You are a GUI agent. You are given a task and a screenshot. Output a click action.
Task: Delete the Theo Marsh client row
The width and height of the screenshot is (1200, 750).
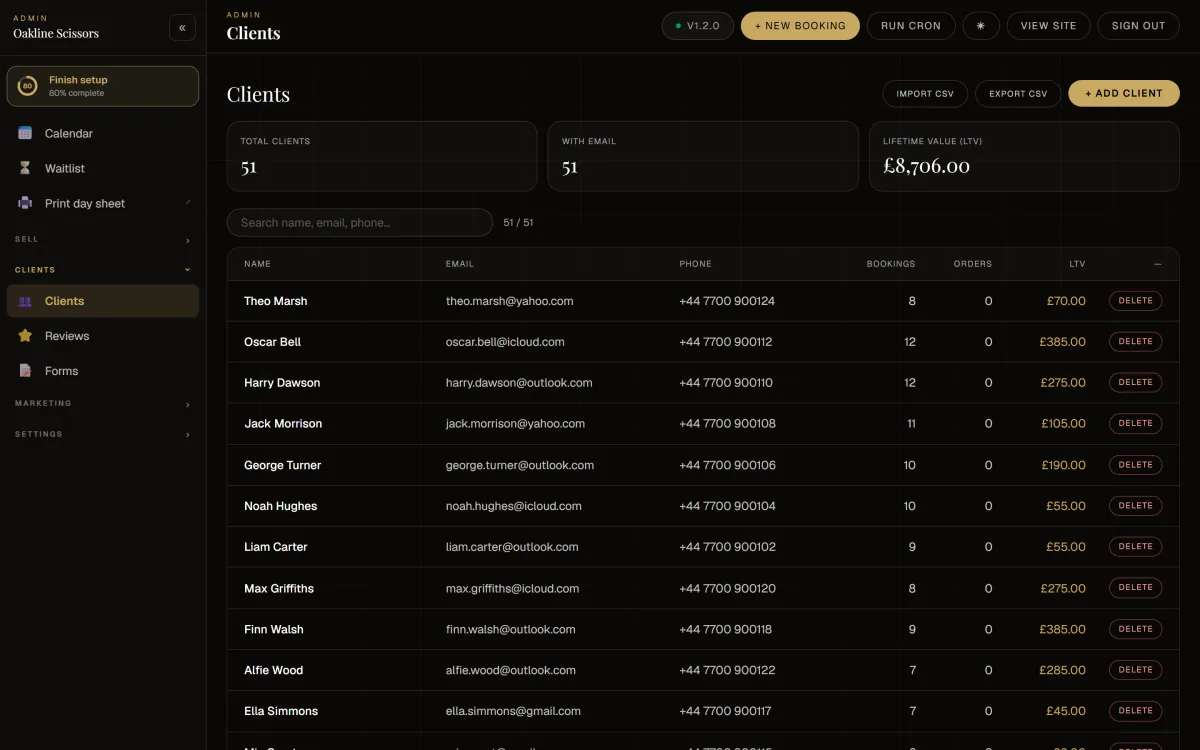pos(1136,301)
